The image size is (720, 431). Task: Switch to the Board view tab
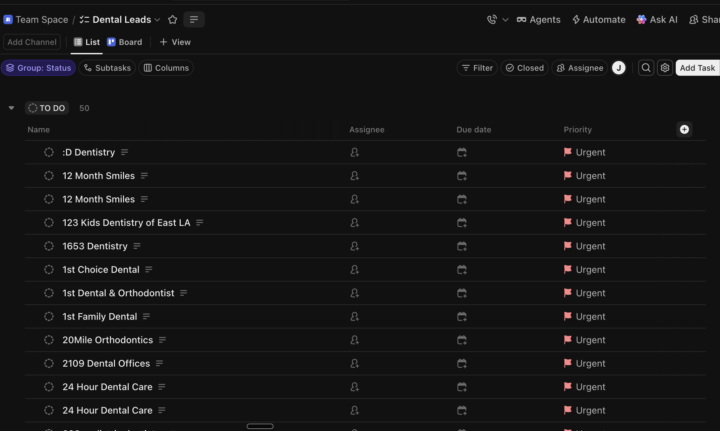tap(125, 42)
